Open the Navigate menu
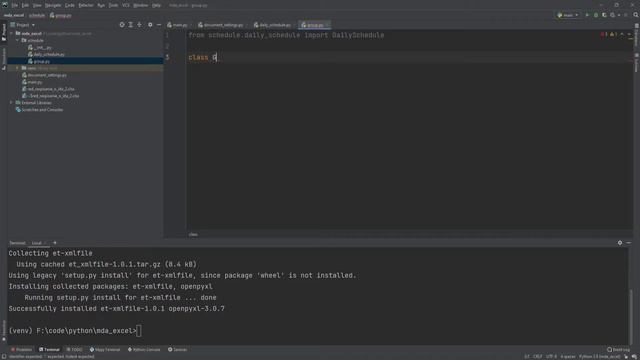 click(x=53, y=5)
